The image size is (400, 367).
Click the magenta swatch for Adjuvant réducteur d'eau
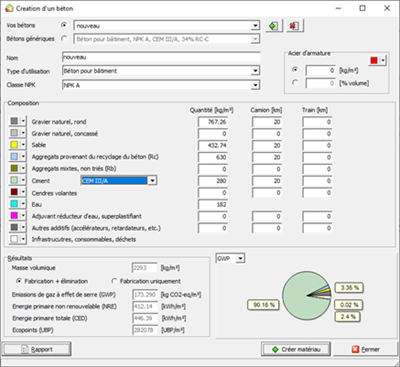(x=14, y=216)
